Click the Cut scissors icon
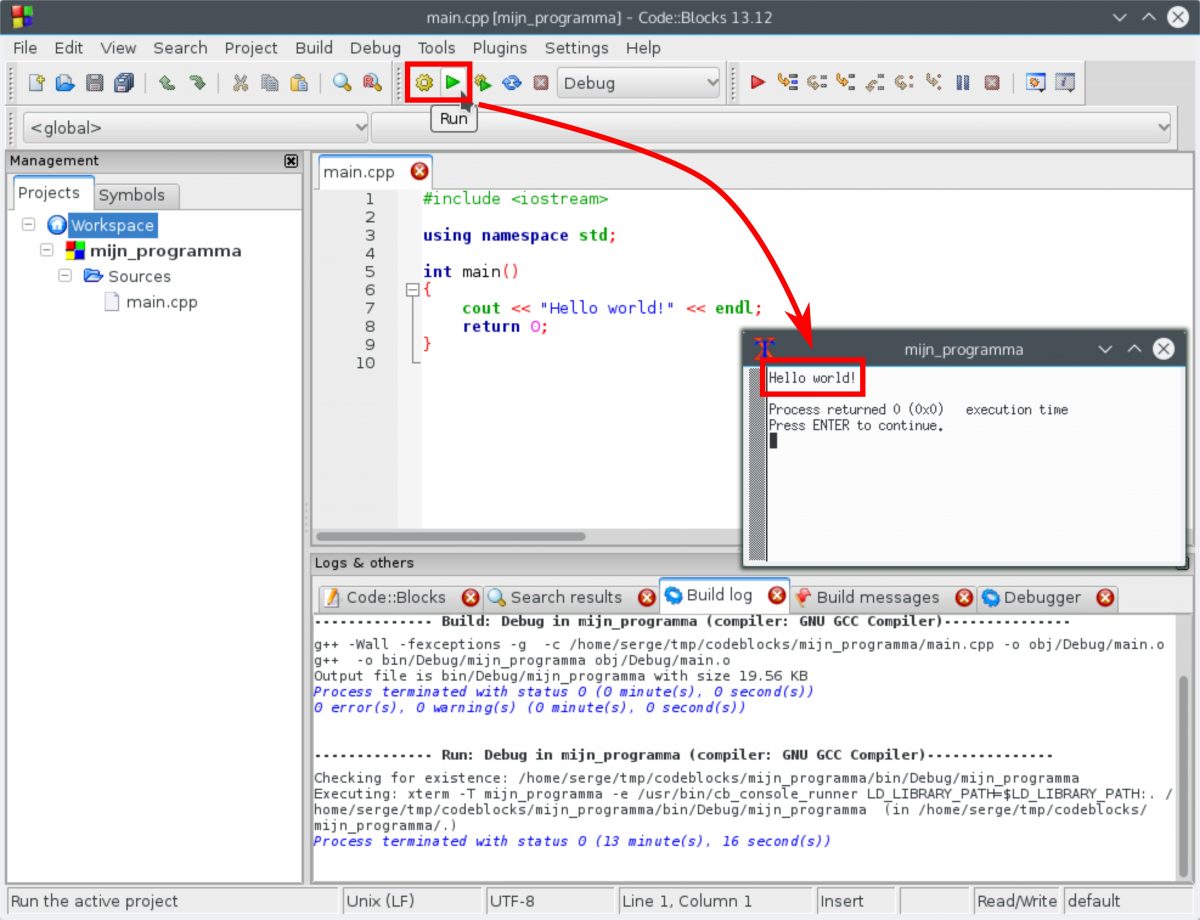The width and height of the screenshot is (1200, 920). coord(240,83)
